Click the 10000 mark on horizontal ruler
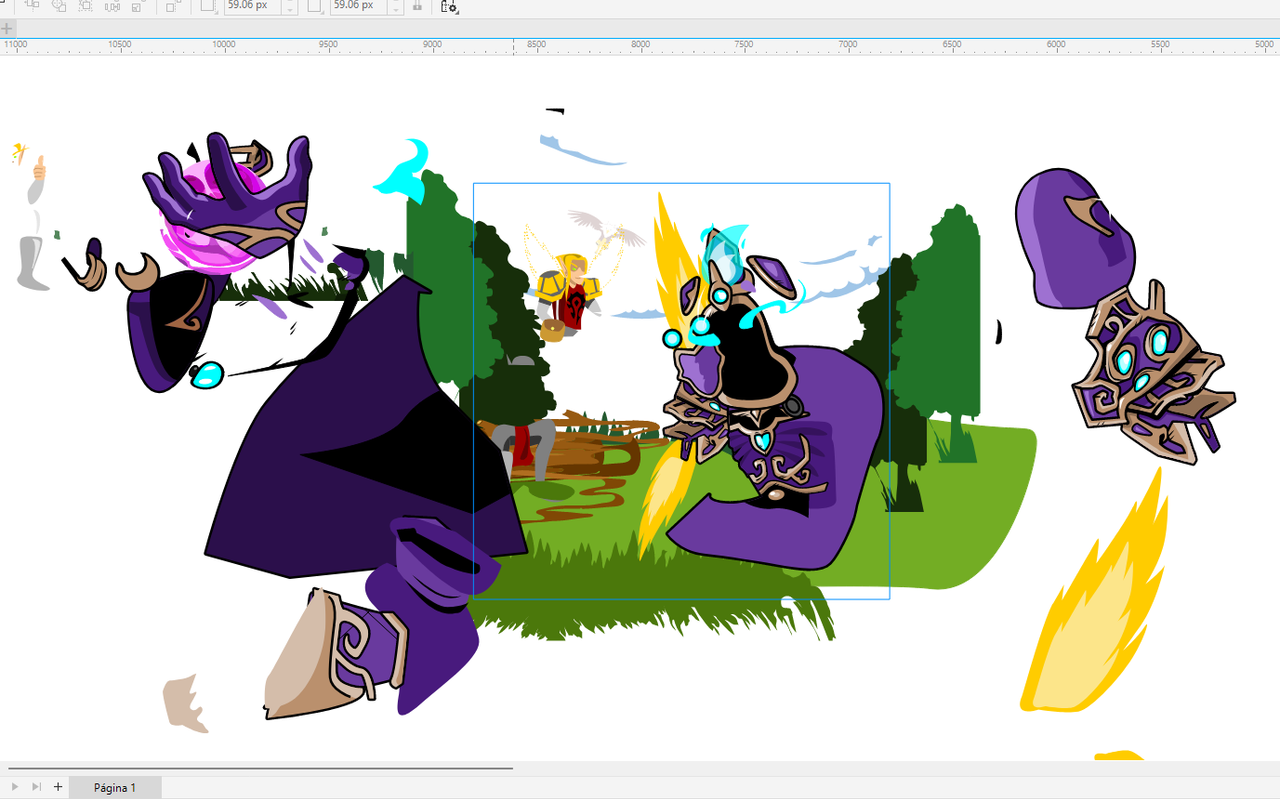The width and height of the screenshot is (1280, 799). [224, 45]
